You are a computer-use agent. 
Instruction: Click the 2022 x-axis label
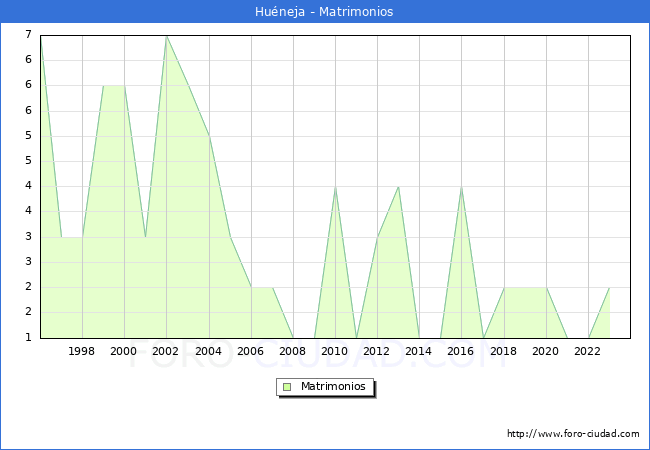[x=587, y=351]
